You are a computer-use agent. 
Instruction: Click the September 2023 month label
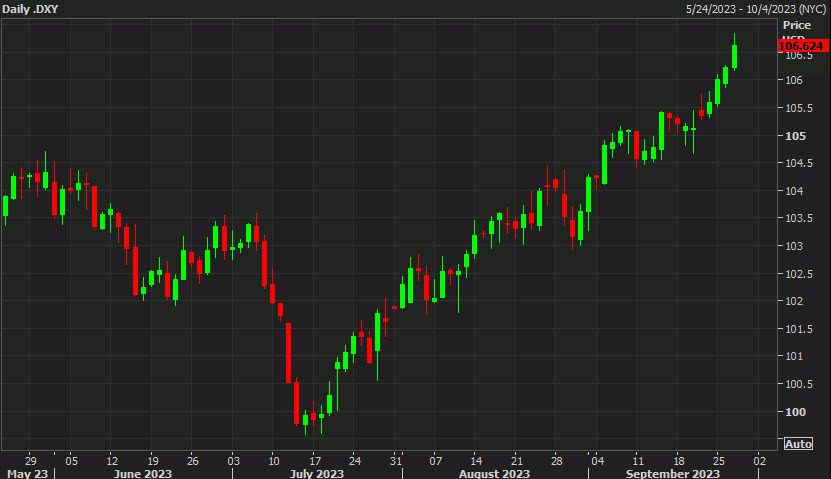pos(673,473)
